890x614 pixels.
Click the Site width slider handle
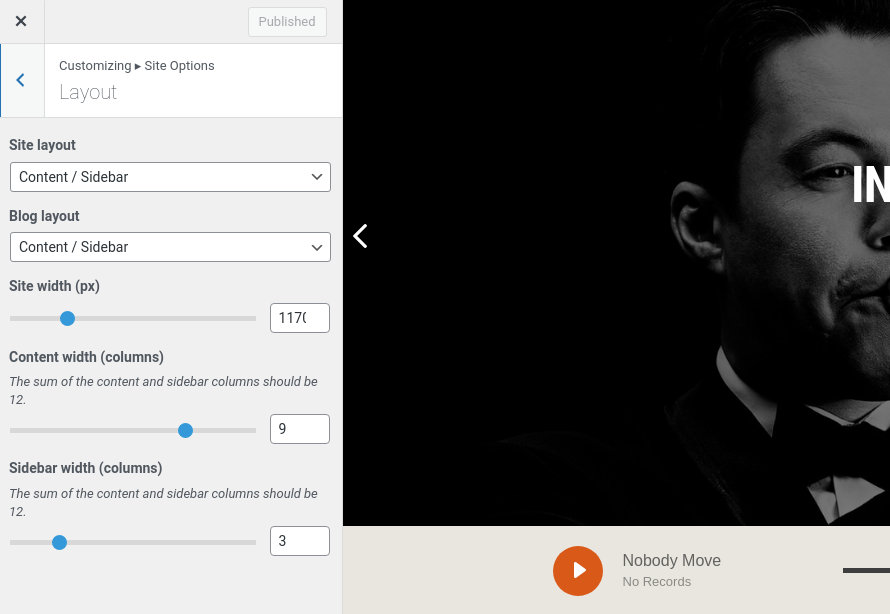[67, 319]
